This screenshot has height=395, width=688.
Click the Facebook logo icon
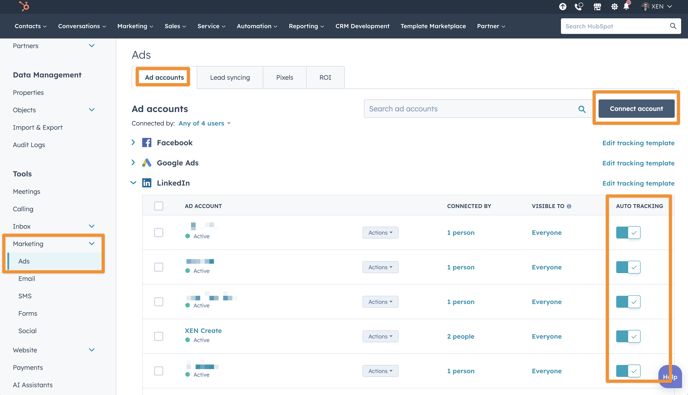147,143
